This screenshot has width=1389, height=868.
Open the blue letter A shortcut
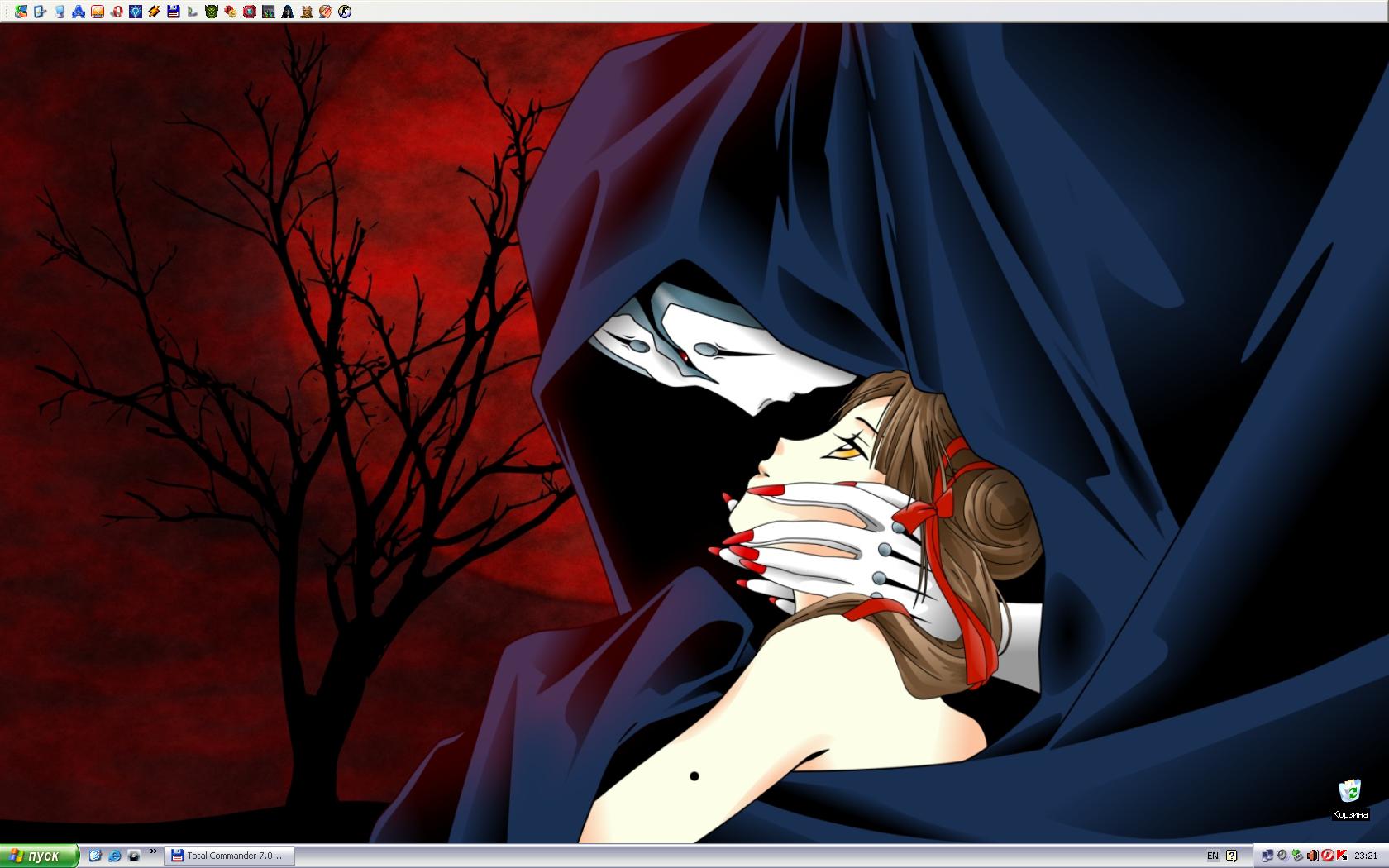click(79, 12)
